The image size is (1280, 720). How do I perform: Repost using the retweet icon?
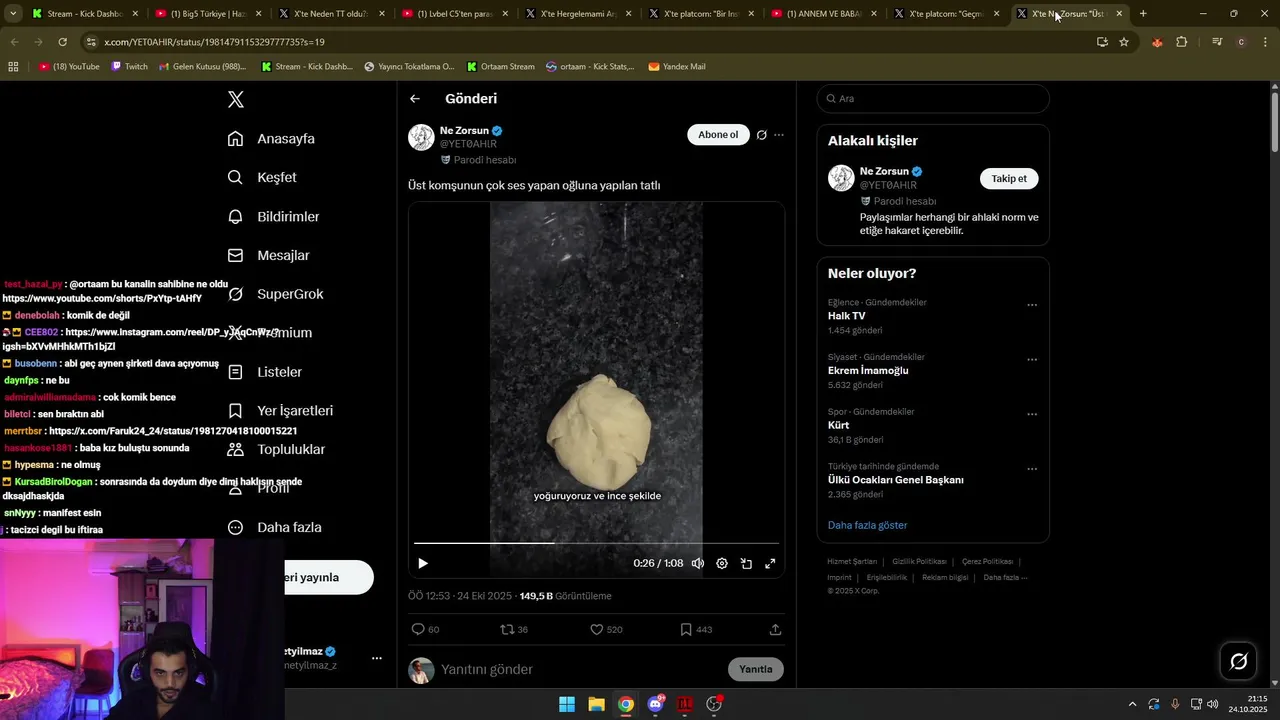507,630
